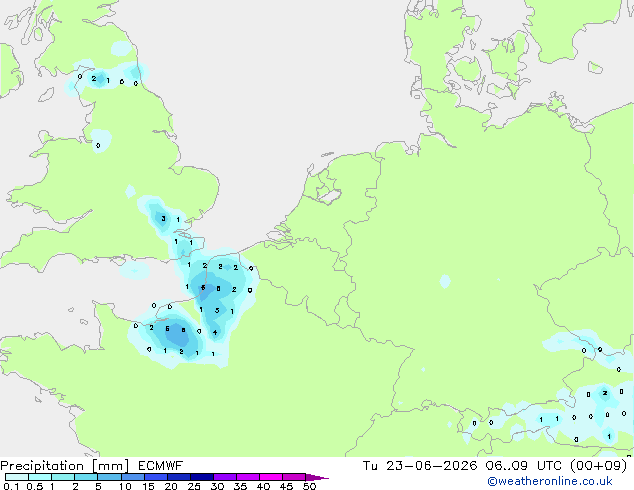Click the above-50 mm arrow at legend end
This screenshot has height=490, width=634.
pos(317,477)
